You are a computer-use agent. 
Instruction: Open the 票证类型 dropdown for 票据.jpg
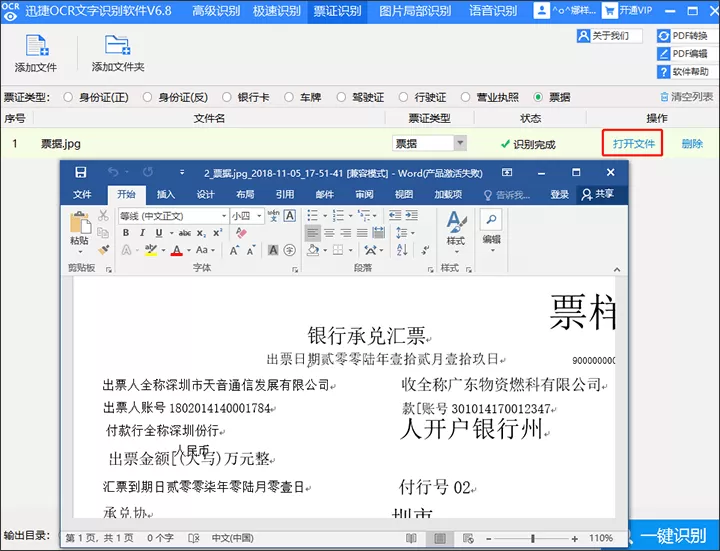(460, 143)
